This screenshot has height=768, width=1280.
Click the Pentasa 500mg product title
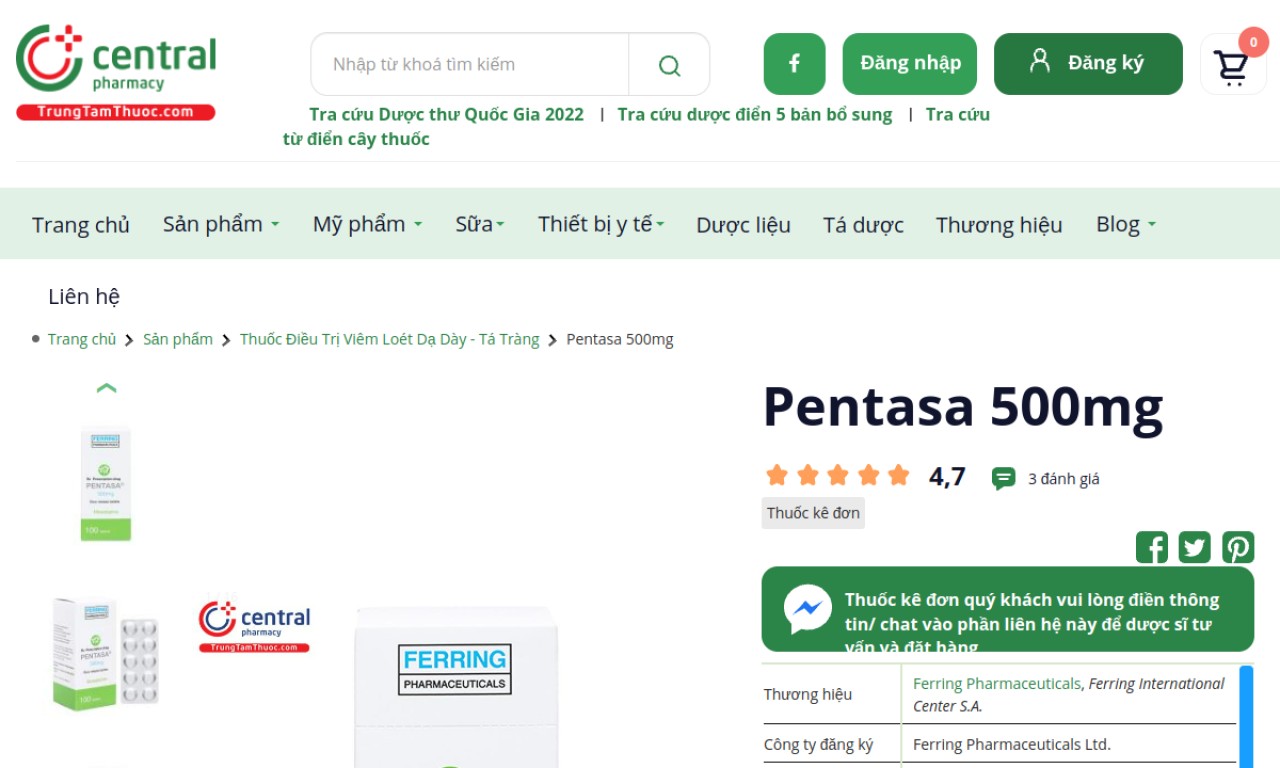tap(964, 406)
